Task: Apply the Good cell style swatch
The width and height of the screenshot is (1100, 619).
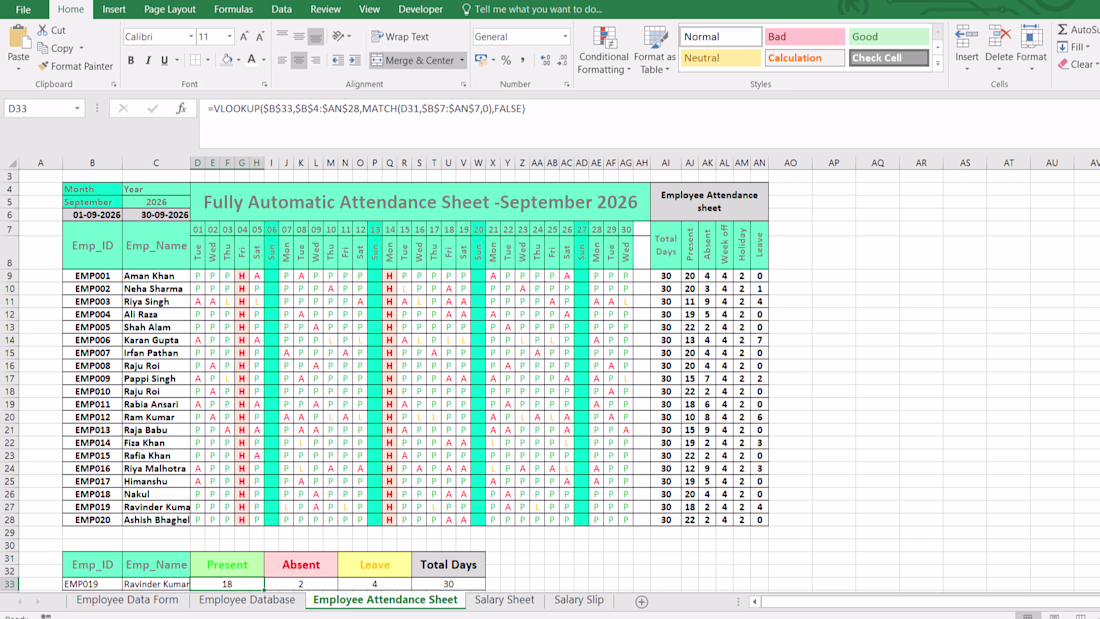Action: [888, 36]
